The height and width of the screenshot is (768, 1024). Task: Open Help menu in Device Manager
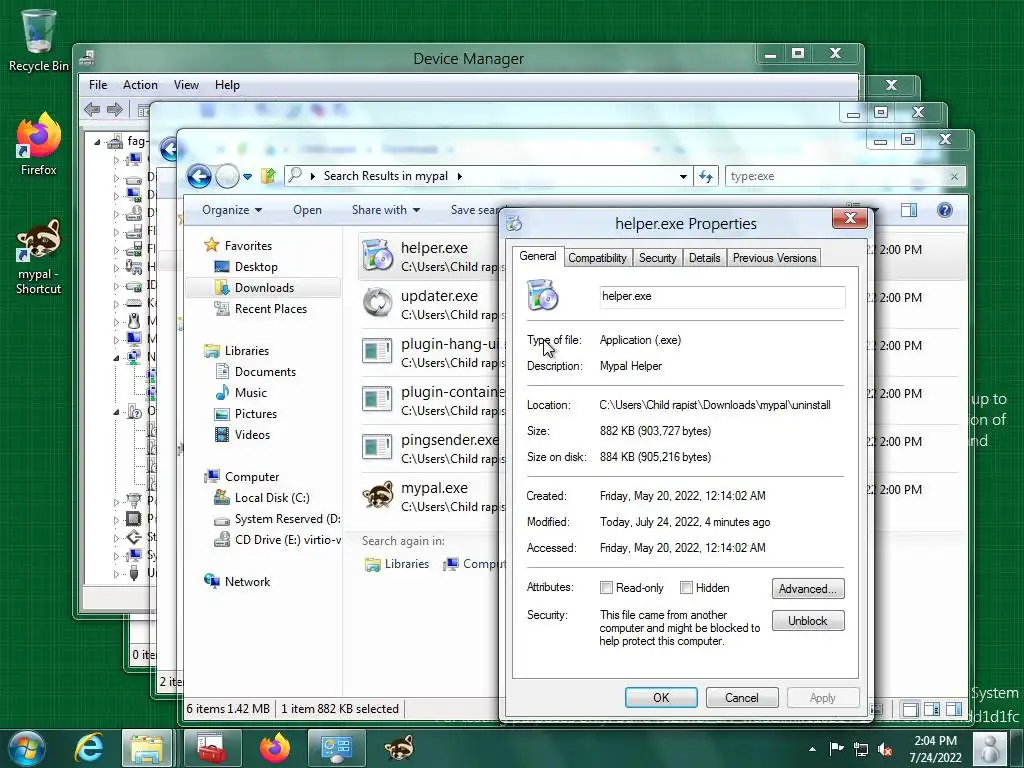point(227,85)
